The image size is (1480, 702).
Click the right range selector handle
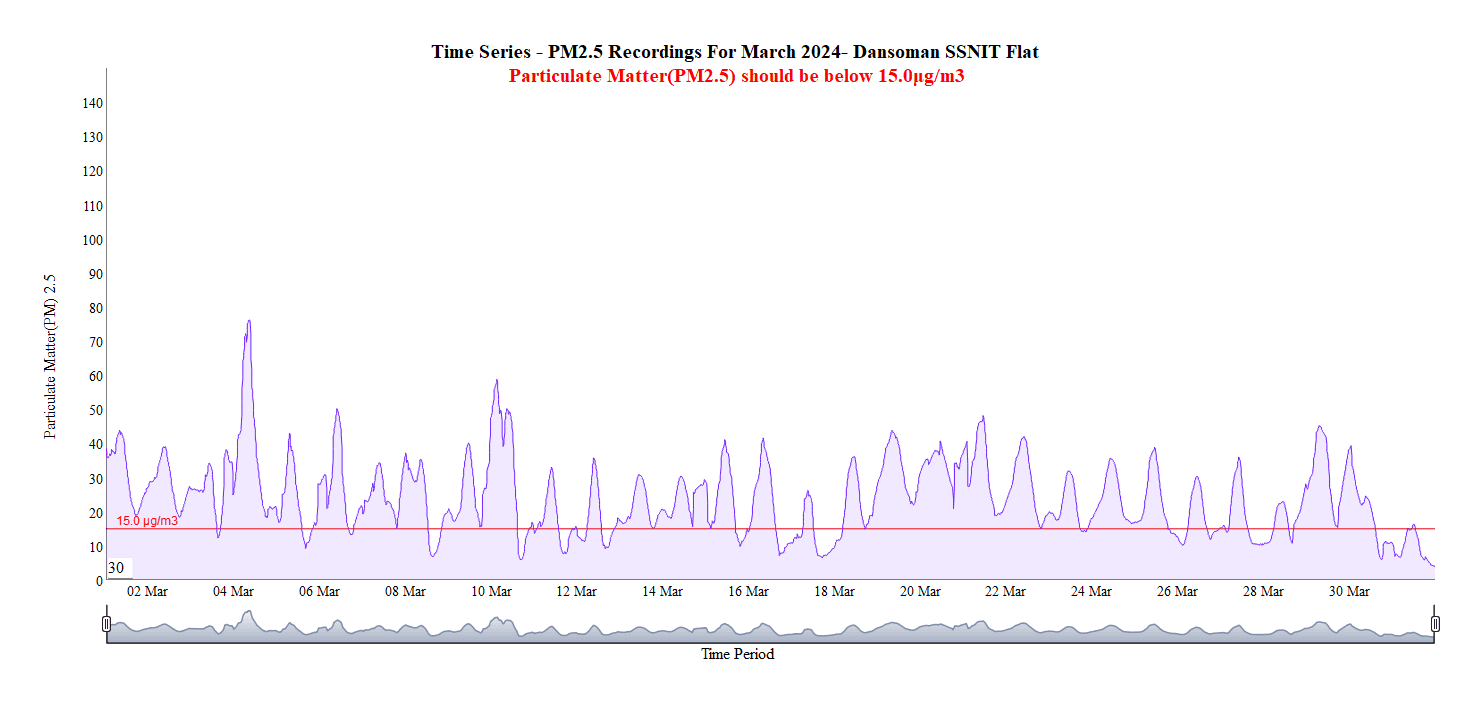1435,624
